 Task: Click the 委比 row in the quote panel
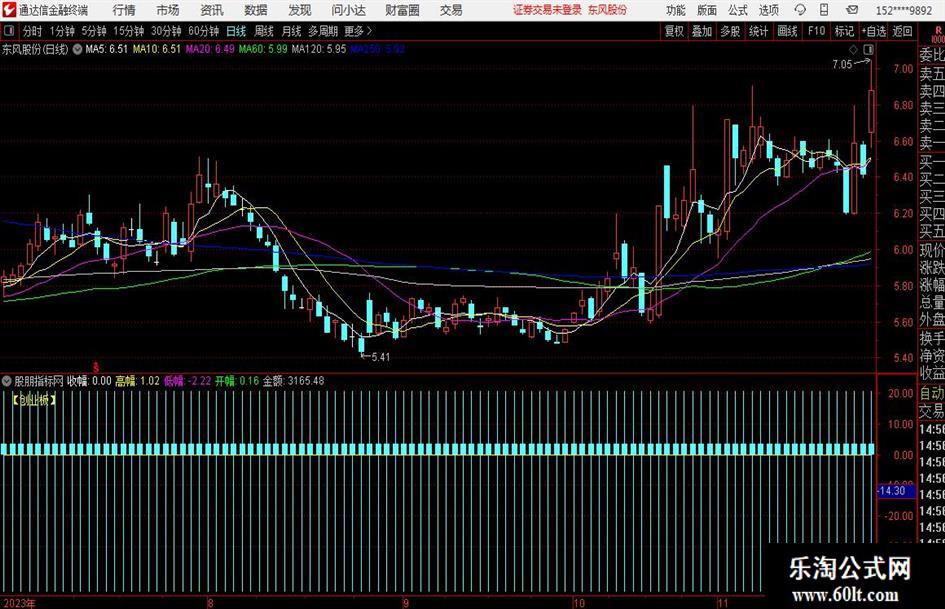[x=932, y=55]
